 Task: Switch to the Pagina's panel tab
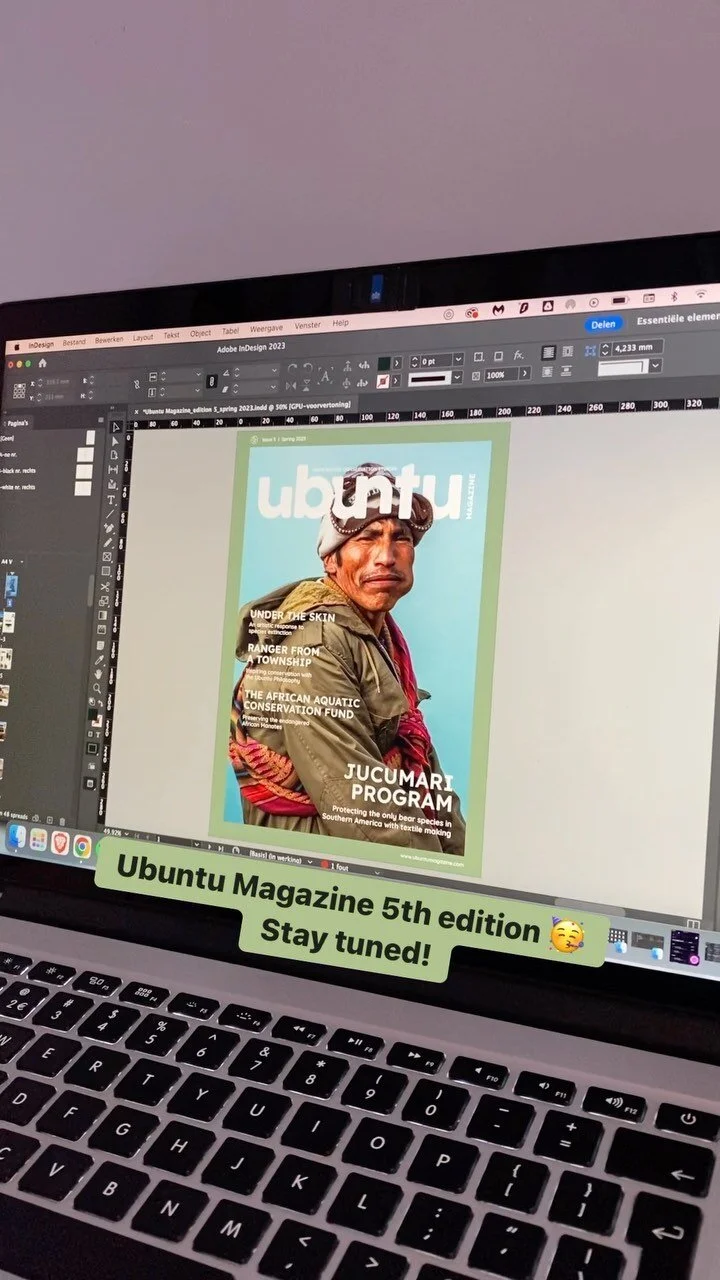[17, 423]
